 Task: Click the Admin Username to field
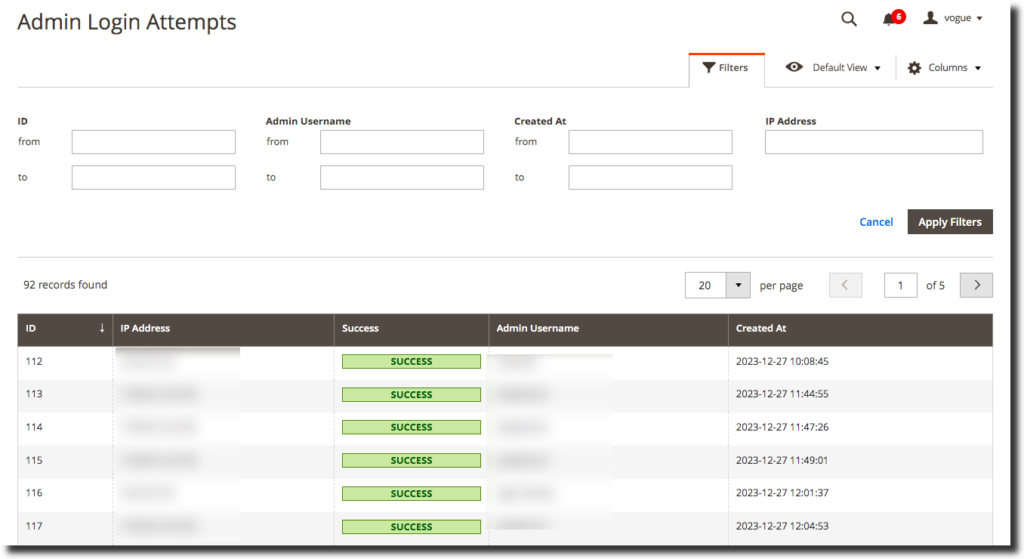pyautogui.click(x=401, y=178)
